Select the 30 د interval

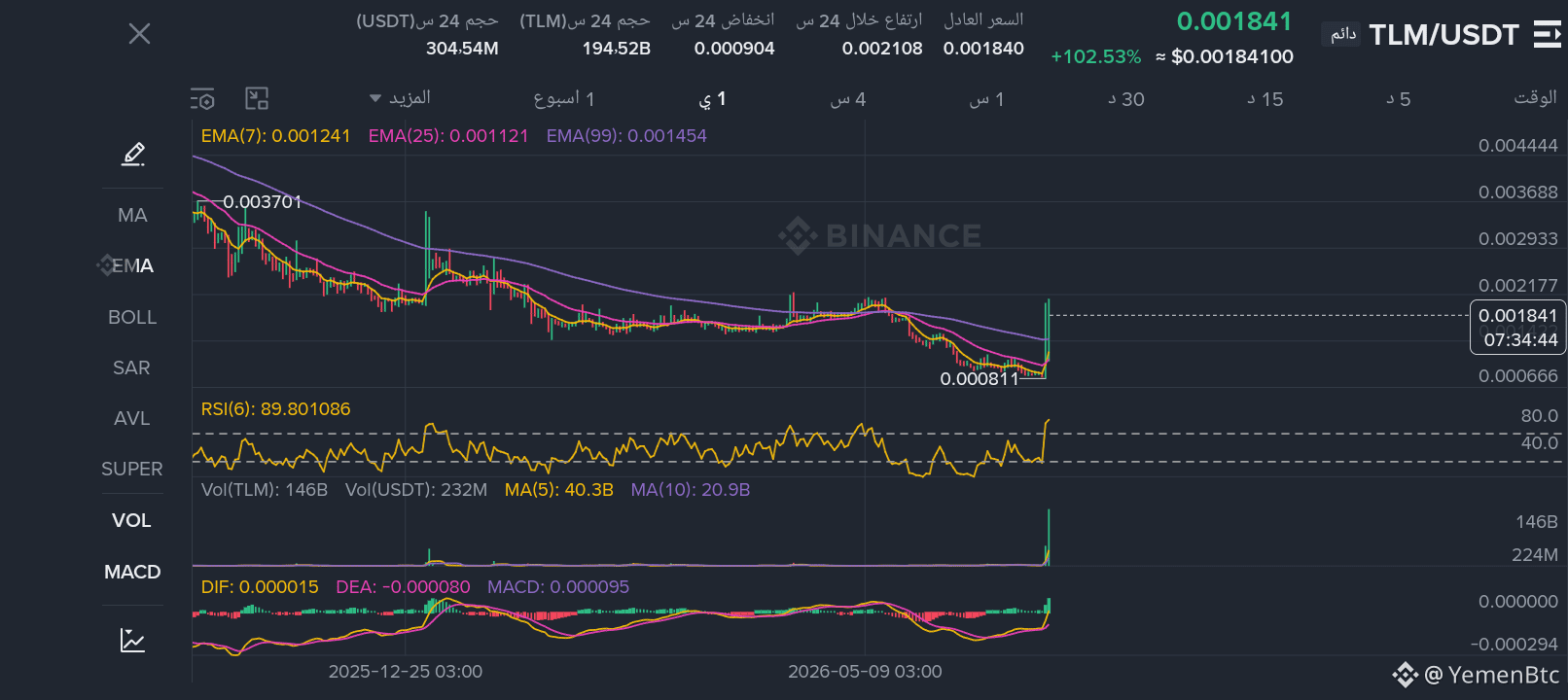(x=1126, y=99)
